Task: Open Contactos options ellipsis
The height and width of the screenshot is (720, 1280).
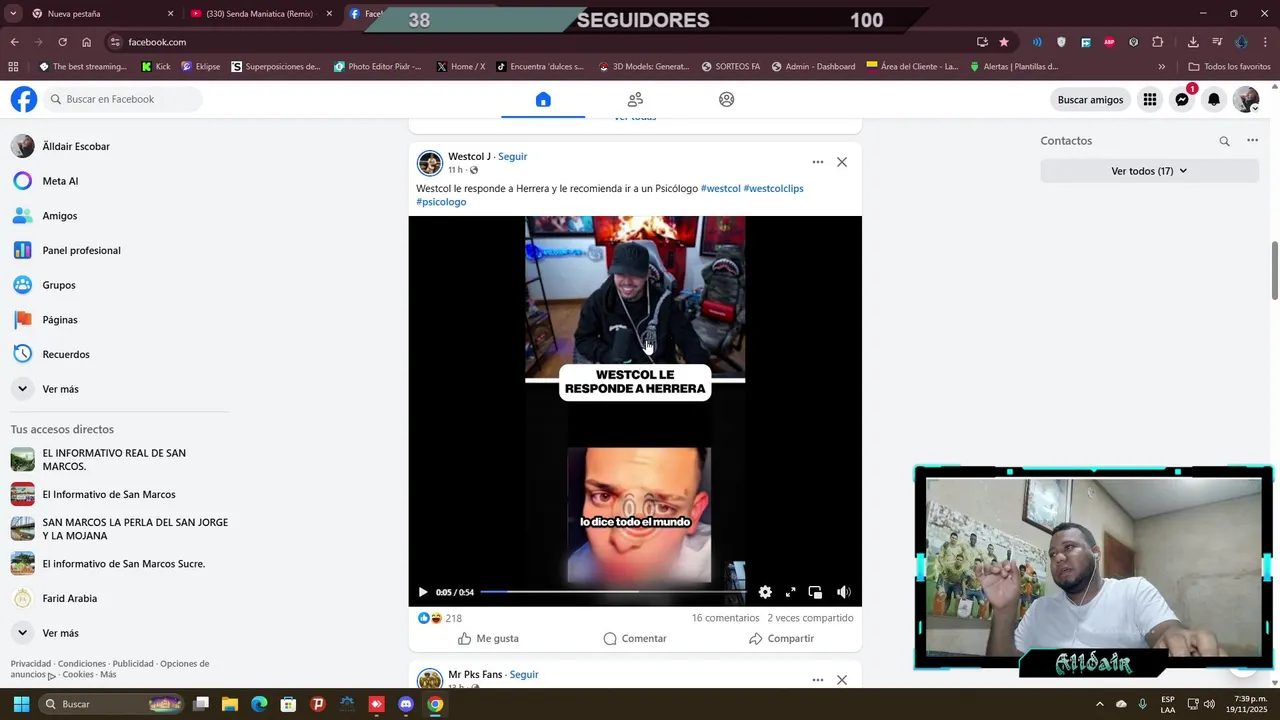Action: [x=1252, y=141]
